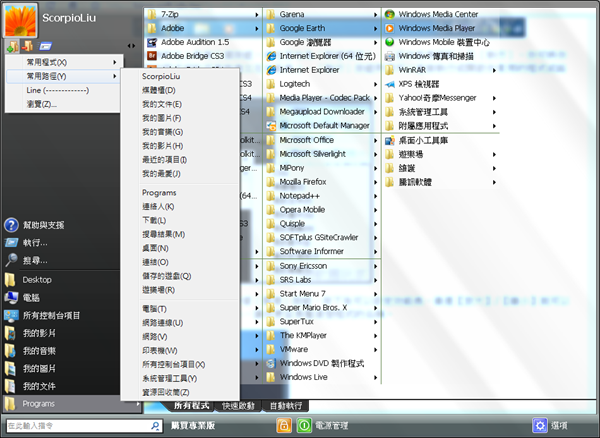This screenshot has height=438, width=600.
Task: Launch Windows DVD 製作程式
Action: pos(315,363)
